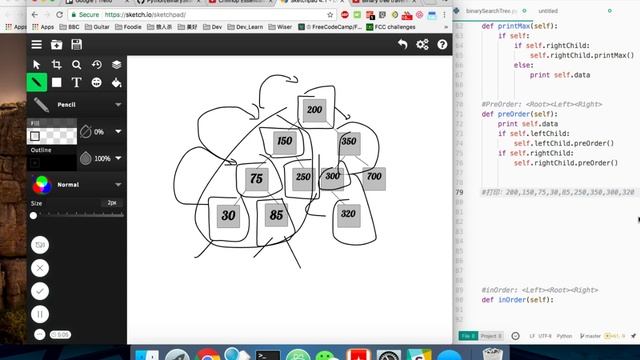640x360 pixels.
Task: Click the red adblock extension icon
Action: coord(345,15)
